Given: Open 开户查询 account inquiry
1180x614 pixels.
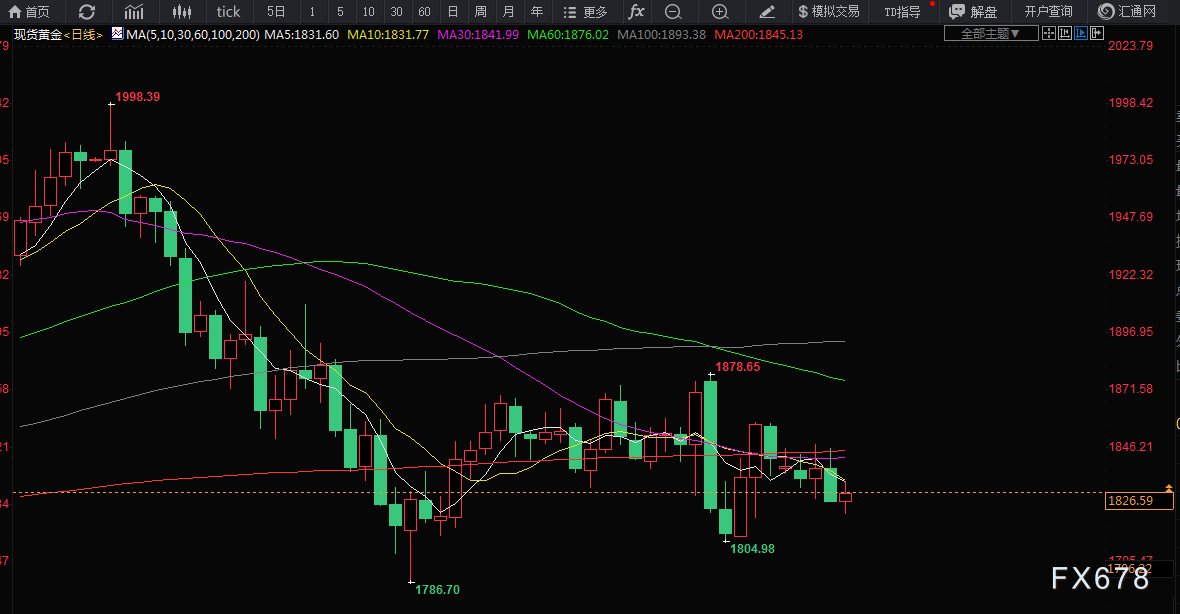Looking at the screenshot, I should coord(1048,11).
